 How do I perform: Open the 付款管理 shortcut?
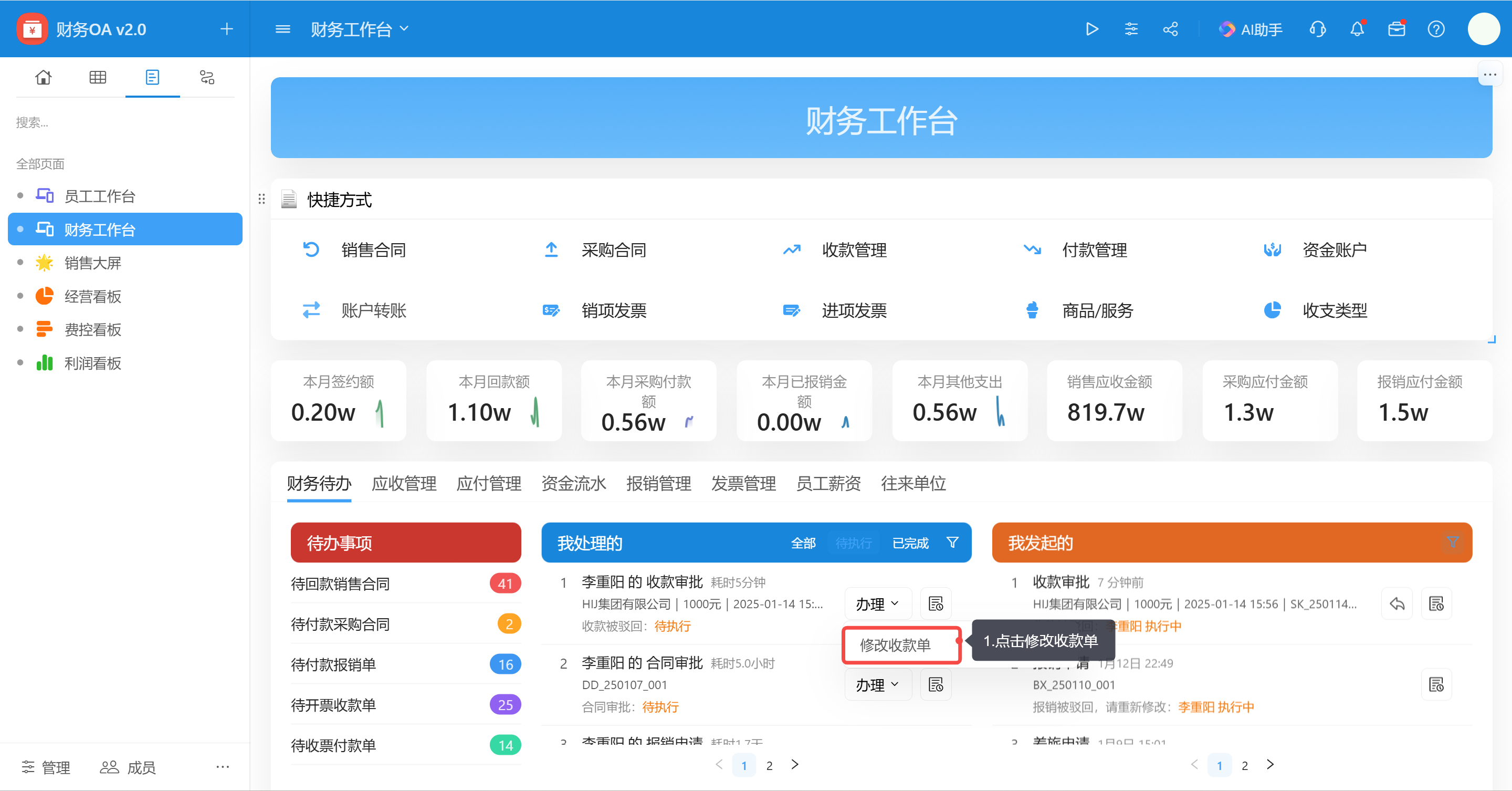(x=1075, y=249)
